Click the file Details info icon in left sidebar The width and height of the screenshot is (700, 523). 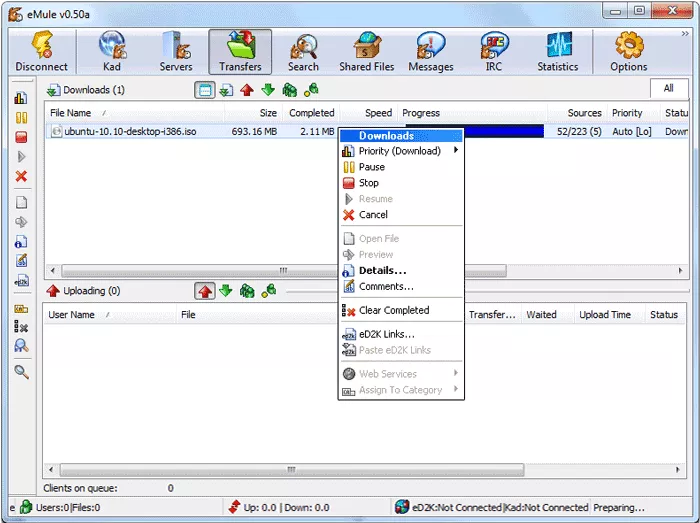click(21, 241)
